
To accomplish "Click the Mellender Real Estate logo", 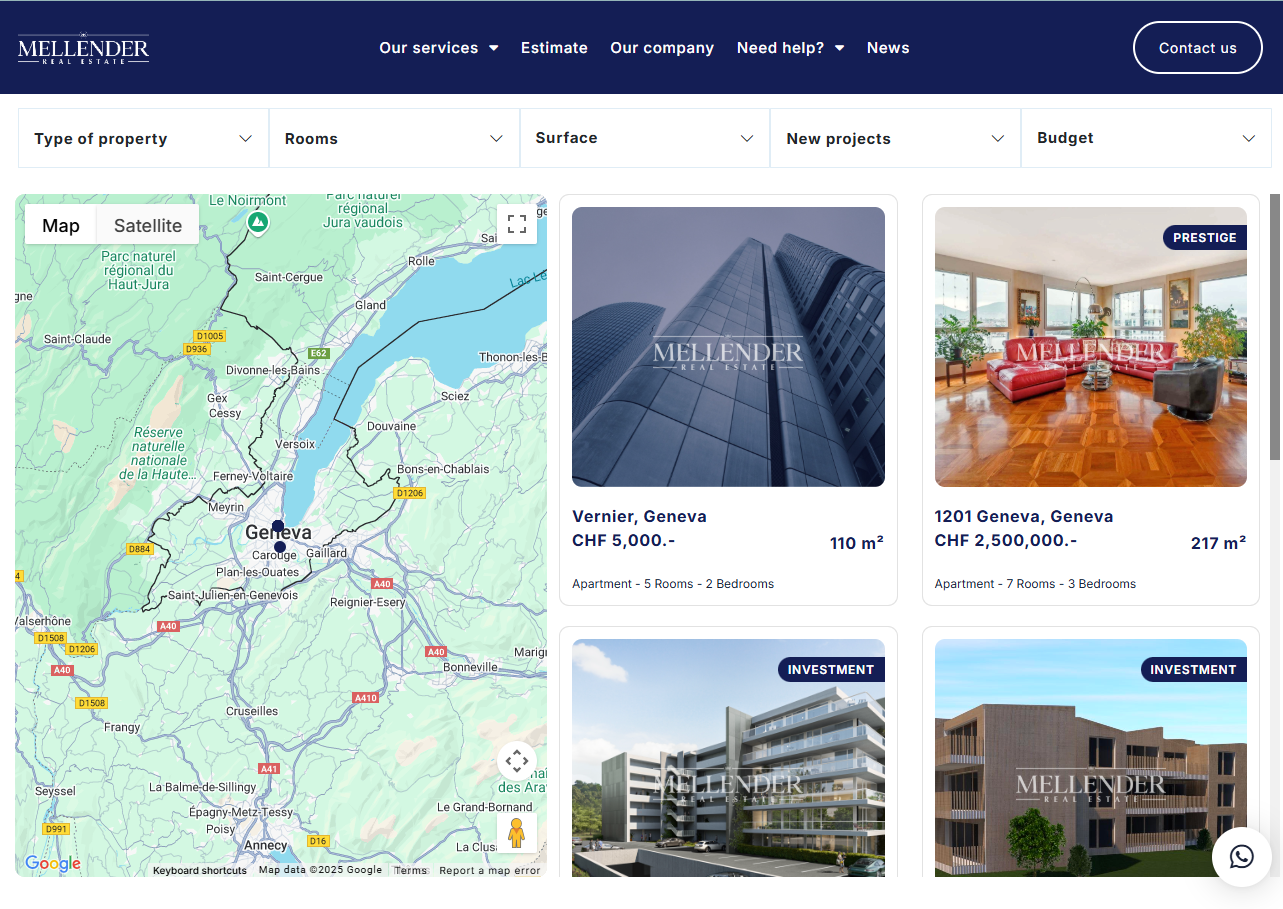I will 83,48.
